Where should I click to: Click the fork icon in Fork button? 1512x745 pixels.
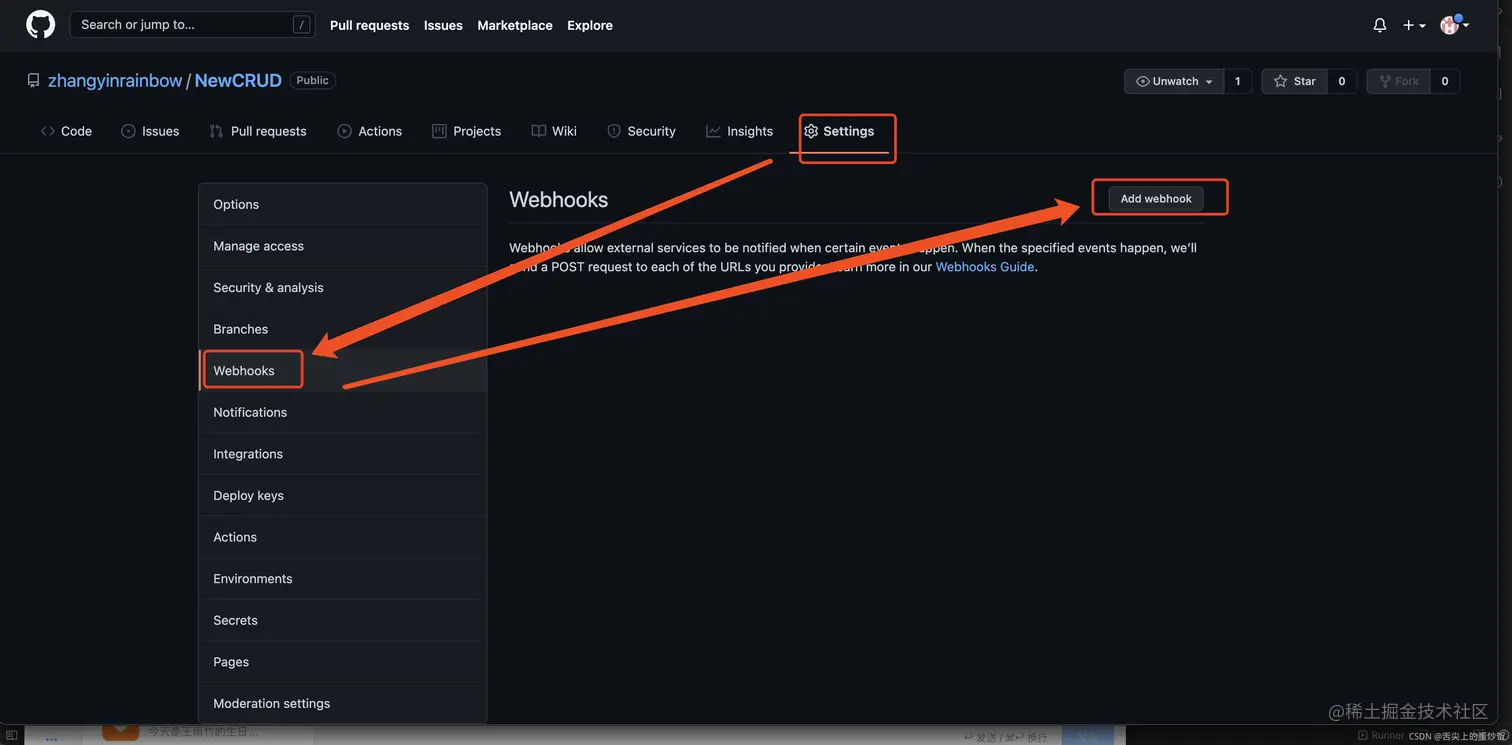click(1385, 81)
